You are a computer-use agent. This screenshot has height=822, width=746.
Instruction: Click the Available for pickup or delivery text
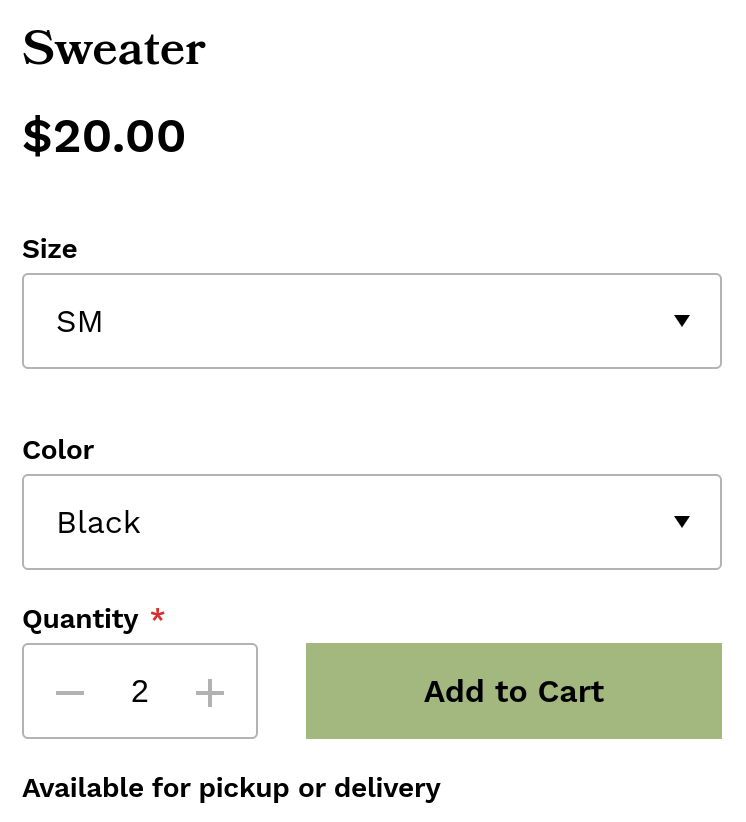[231, 788]
